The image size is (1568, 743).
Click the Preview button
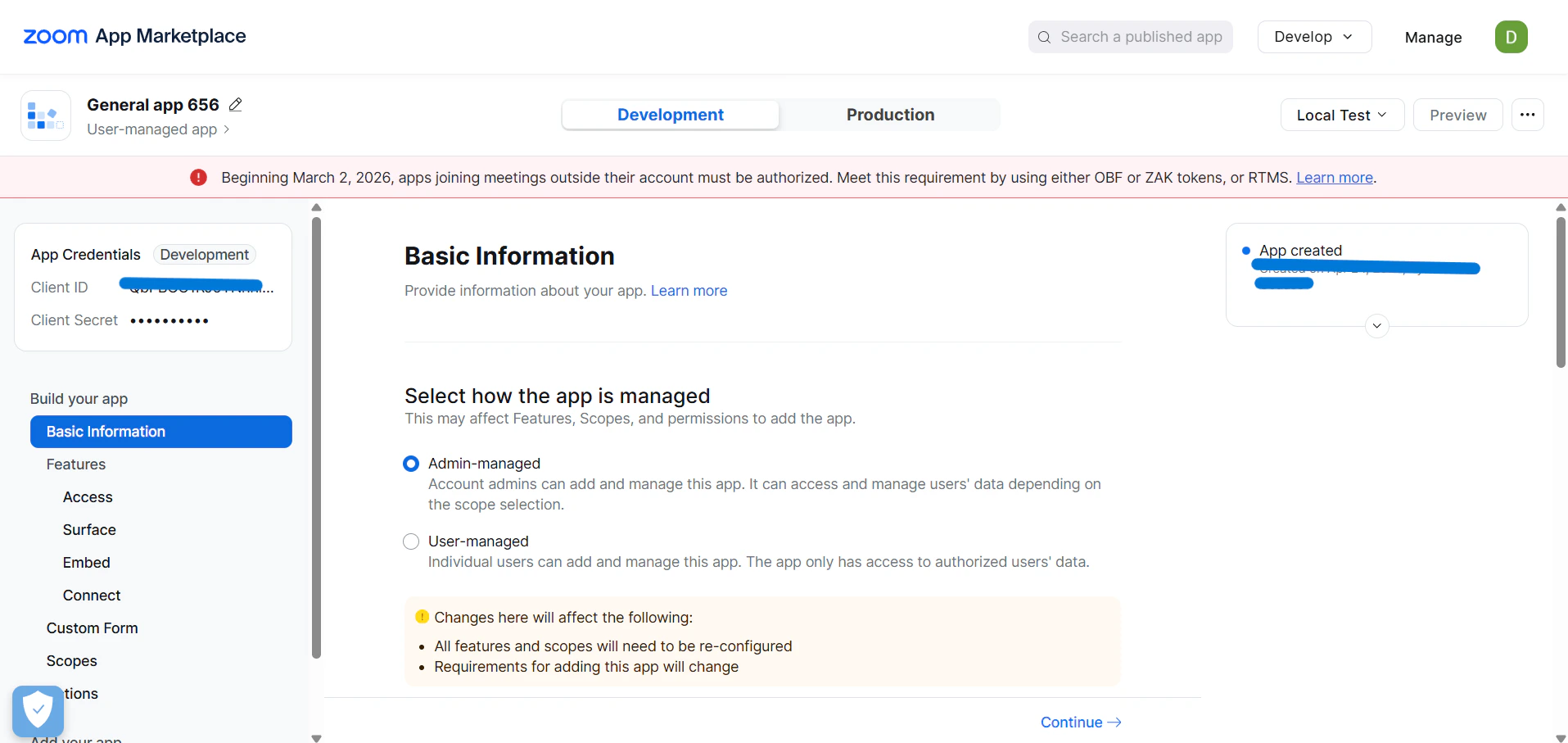coord(1457,115)
